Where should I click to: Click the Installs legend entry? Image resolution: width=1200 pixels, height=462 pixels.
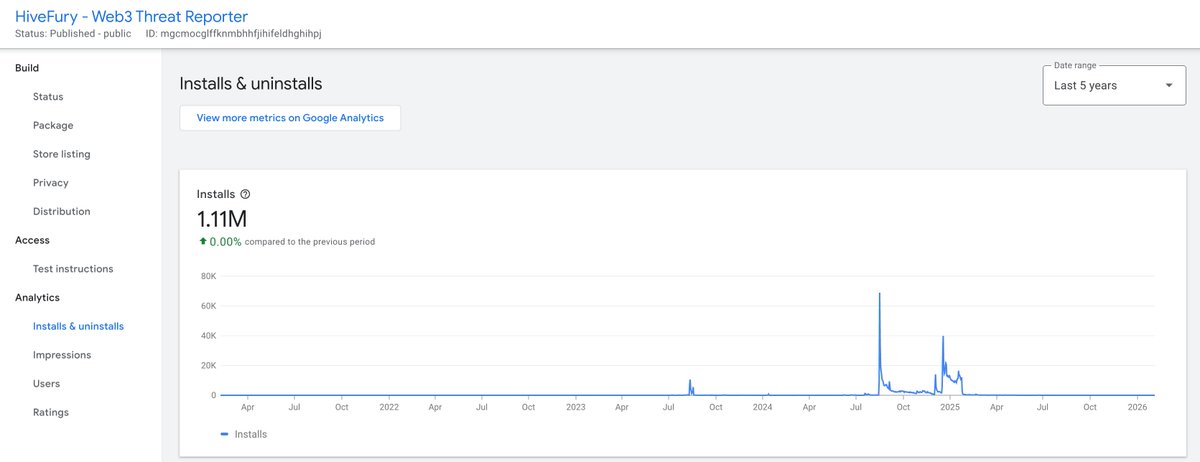click(x=243, y=434)
